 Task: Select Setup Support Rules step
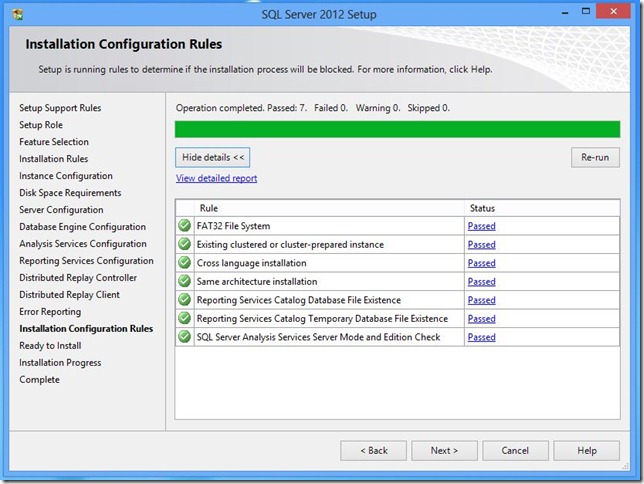click(x=60, y=108)
